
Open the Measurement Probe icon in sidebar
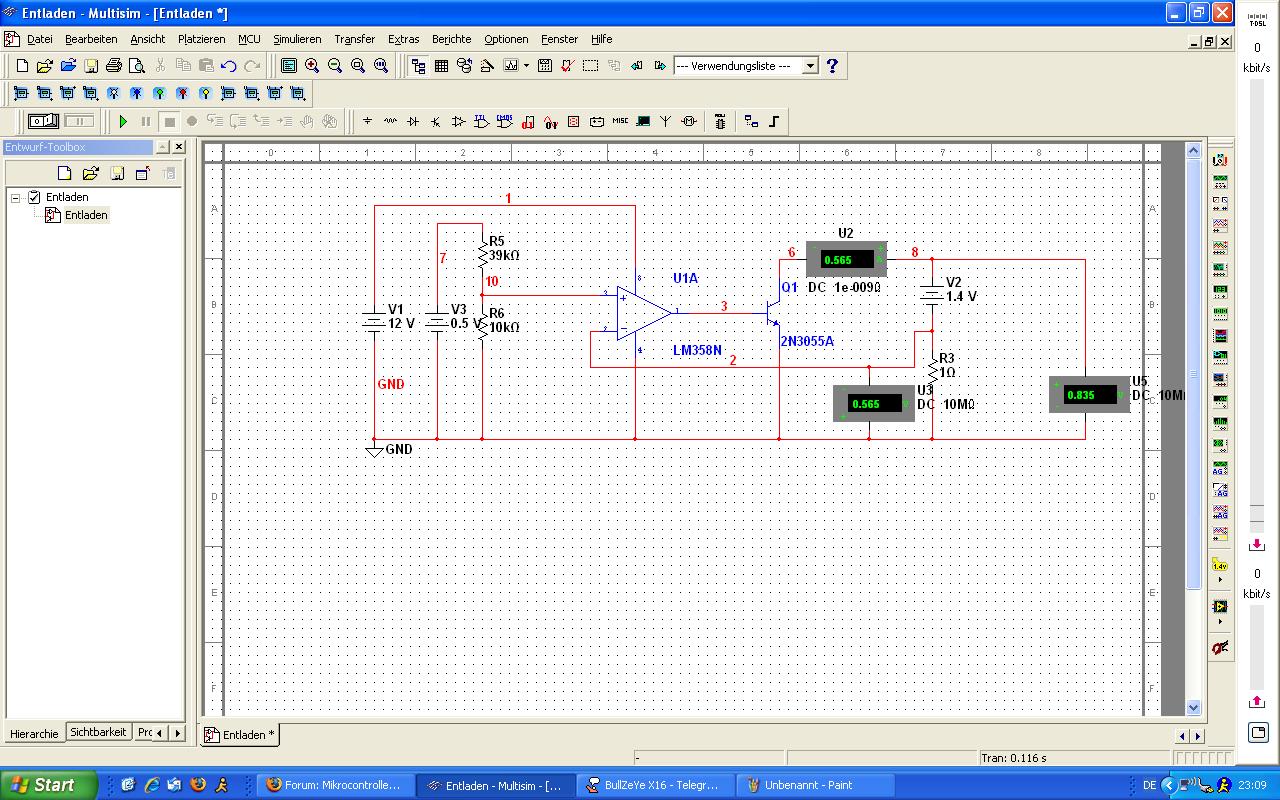tap(1220, 565)
